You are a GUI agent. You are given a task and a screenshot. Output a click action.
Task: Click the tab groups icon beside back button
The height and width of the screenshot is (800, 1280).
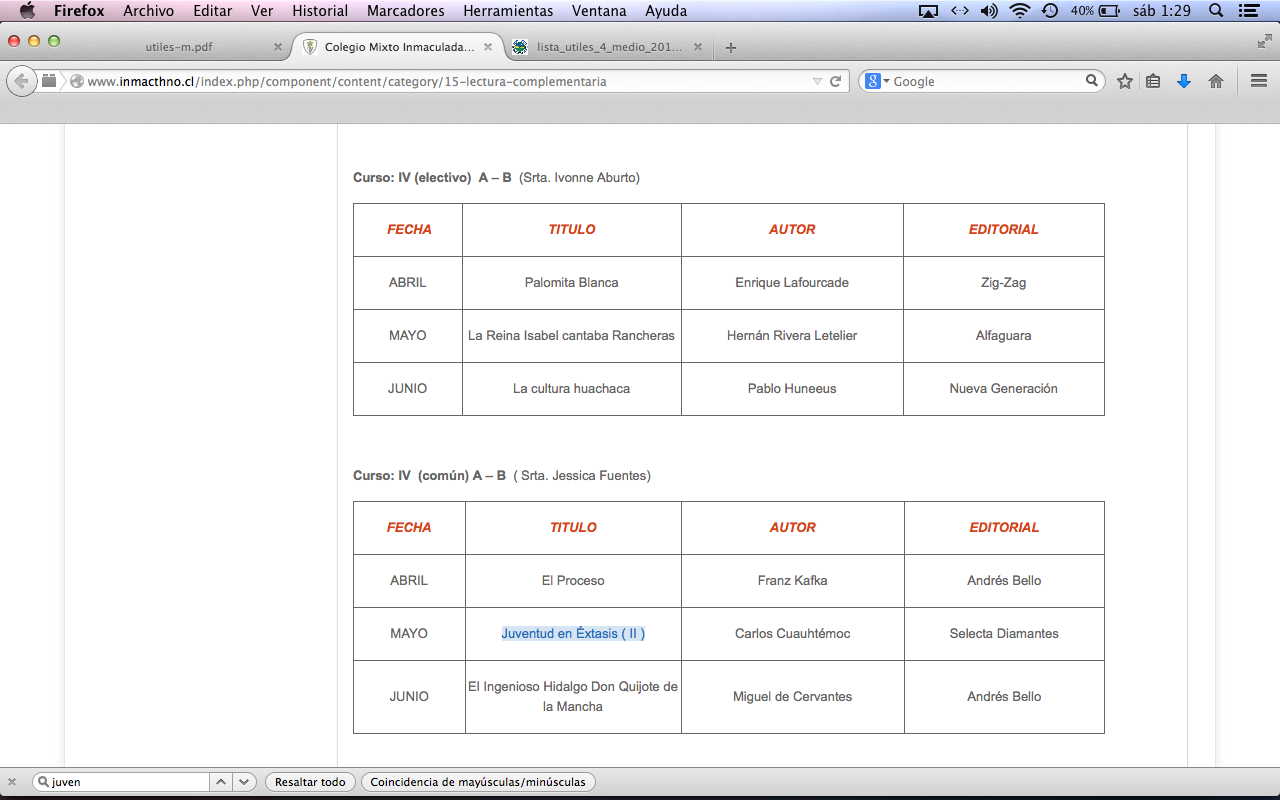click(x=49, y=81)
